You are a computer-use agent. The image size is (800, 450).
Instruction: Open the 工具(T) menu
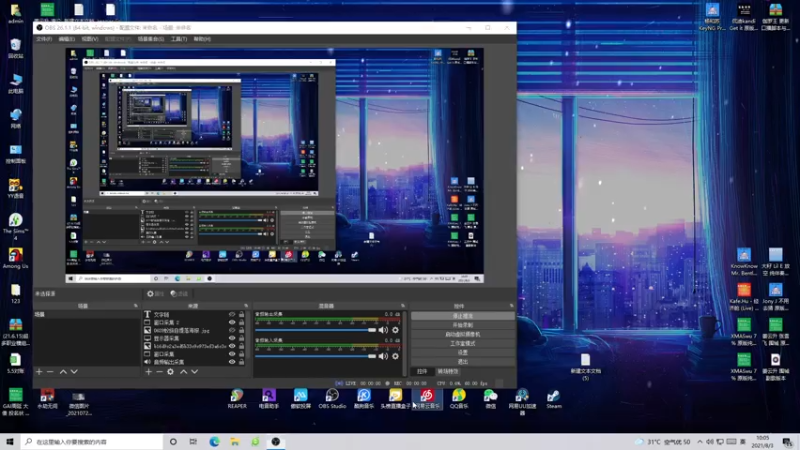click(x=179, y=39)
